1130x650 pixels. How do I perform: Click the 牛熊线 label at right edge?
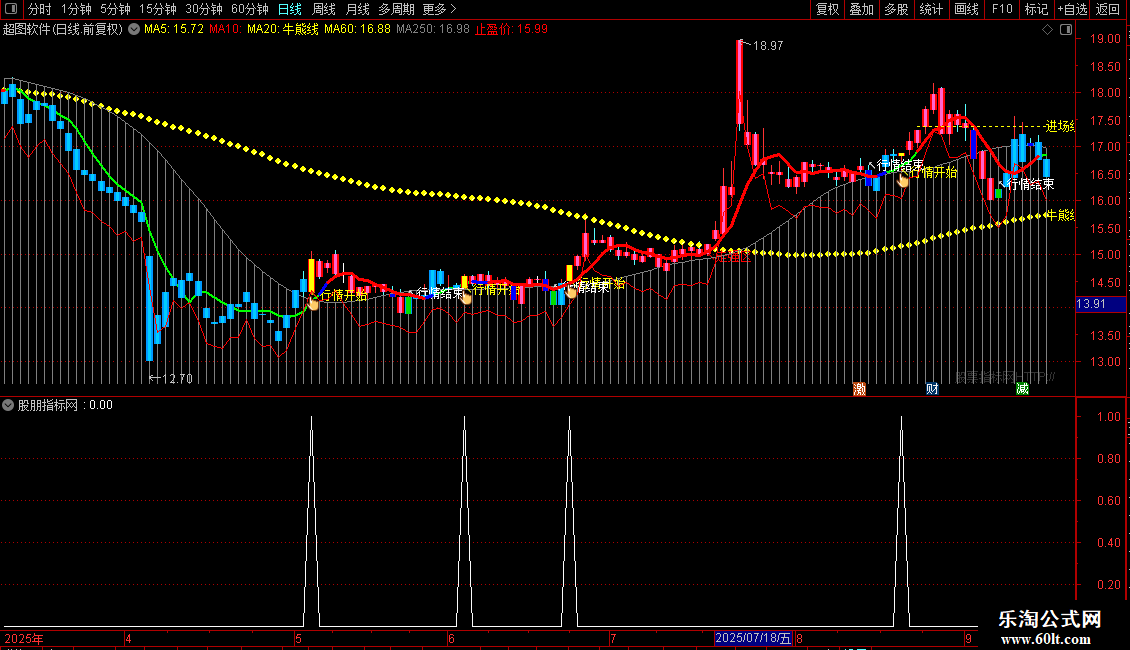pos(1060,215)
